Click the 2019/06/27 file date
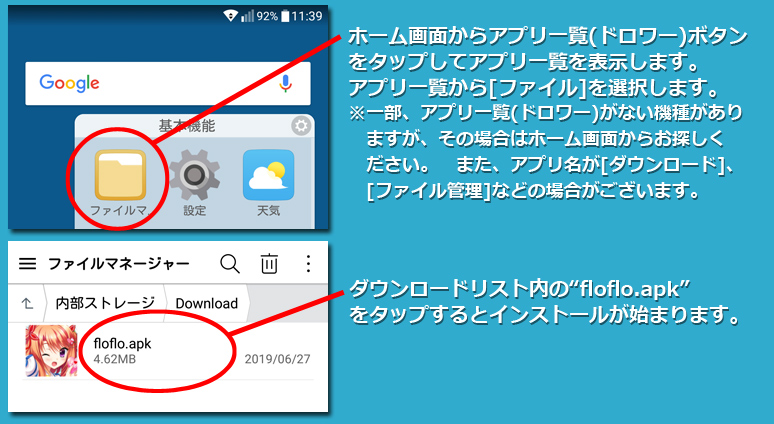 coord(277,359)
